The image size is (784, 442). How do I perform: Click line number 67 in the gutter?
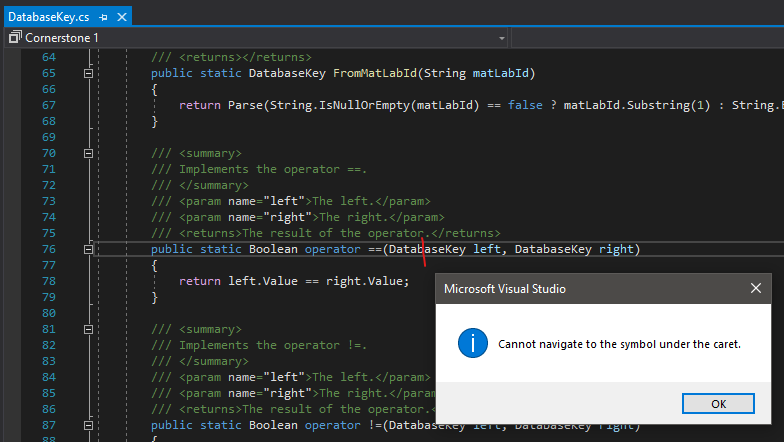click(49, 106)
